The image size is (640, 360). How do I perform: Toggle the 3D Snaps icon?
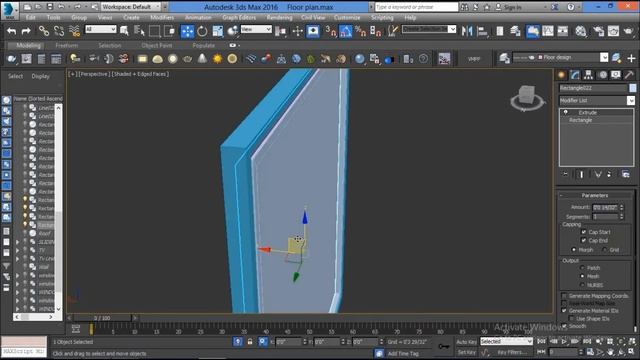coord(330,31)
